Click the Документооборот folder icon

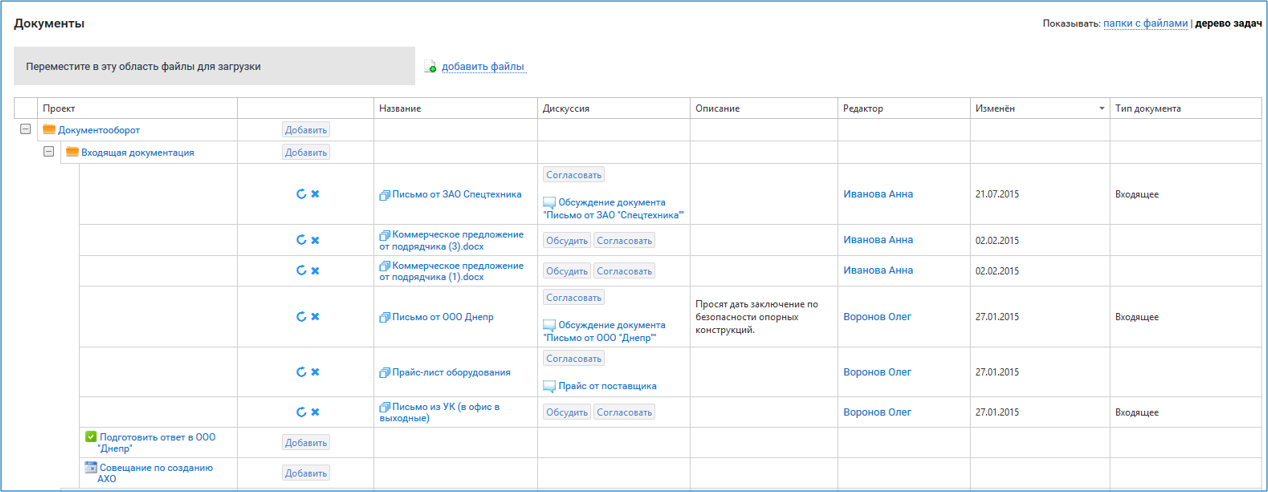tap(49, 130)
